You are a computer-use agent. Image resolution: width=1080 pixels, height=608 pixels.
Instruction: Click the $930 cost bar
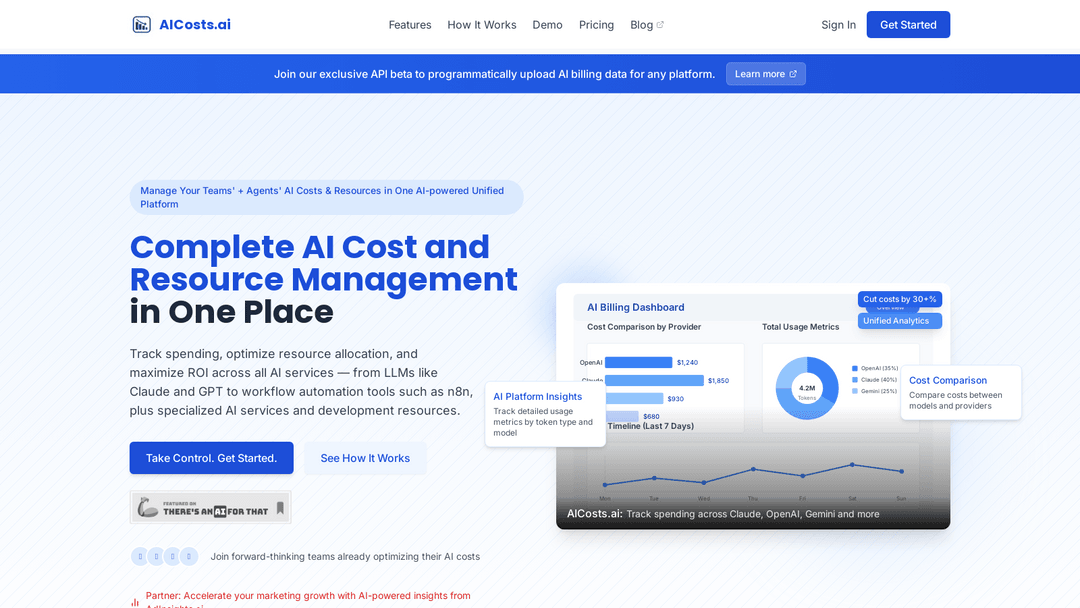[634, 398]
